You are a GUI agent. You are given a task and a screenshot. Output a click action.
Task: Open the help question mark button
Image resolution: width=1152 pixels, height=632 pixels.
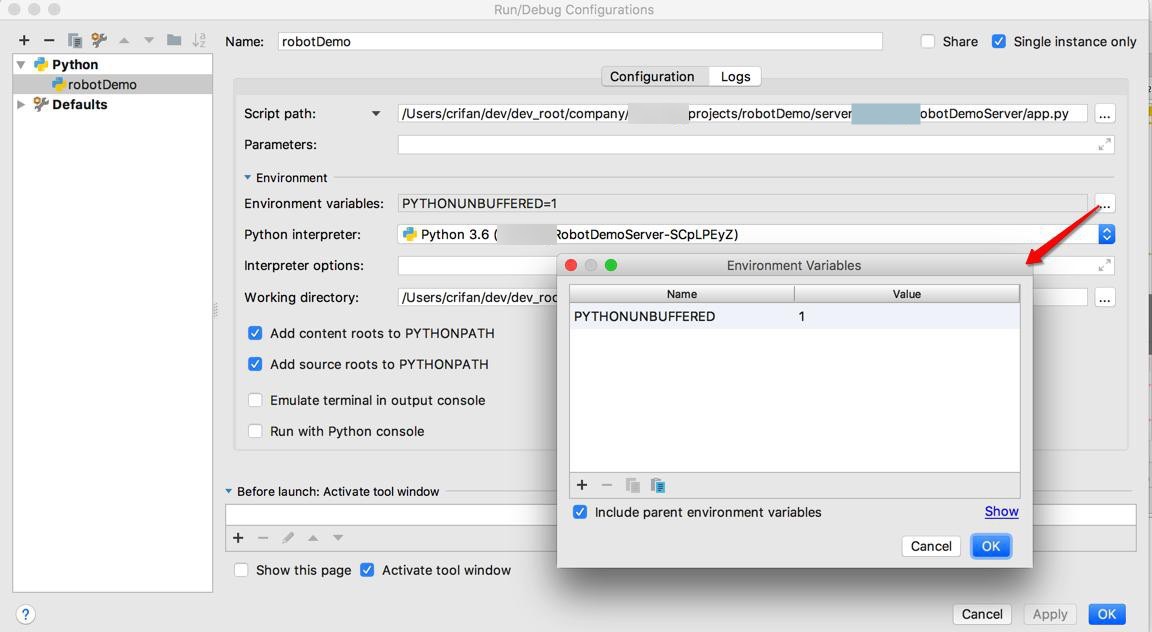[x=26, y=614]
